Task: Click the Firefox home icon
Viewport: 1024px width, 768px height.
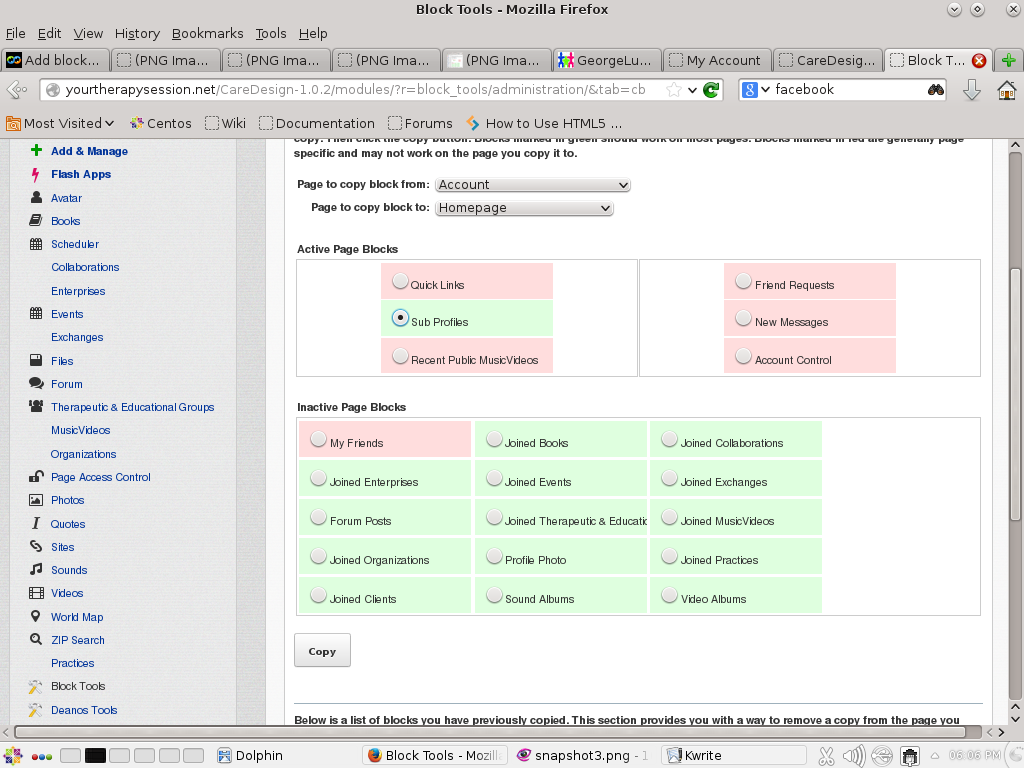Action: [x=1006, y=90]
